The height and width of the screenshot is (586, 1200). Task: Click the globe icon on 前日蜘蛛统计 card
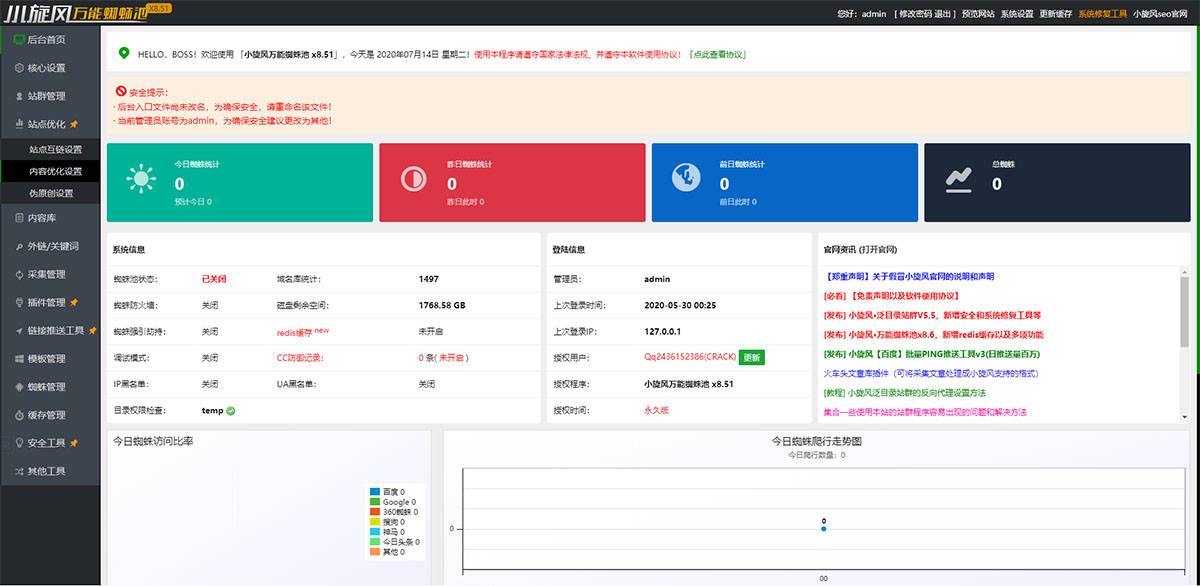686,178
